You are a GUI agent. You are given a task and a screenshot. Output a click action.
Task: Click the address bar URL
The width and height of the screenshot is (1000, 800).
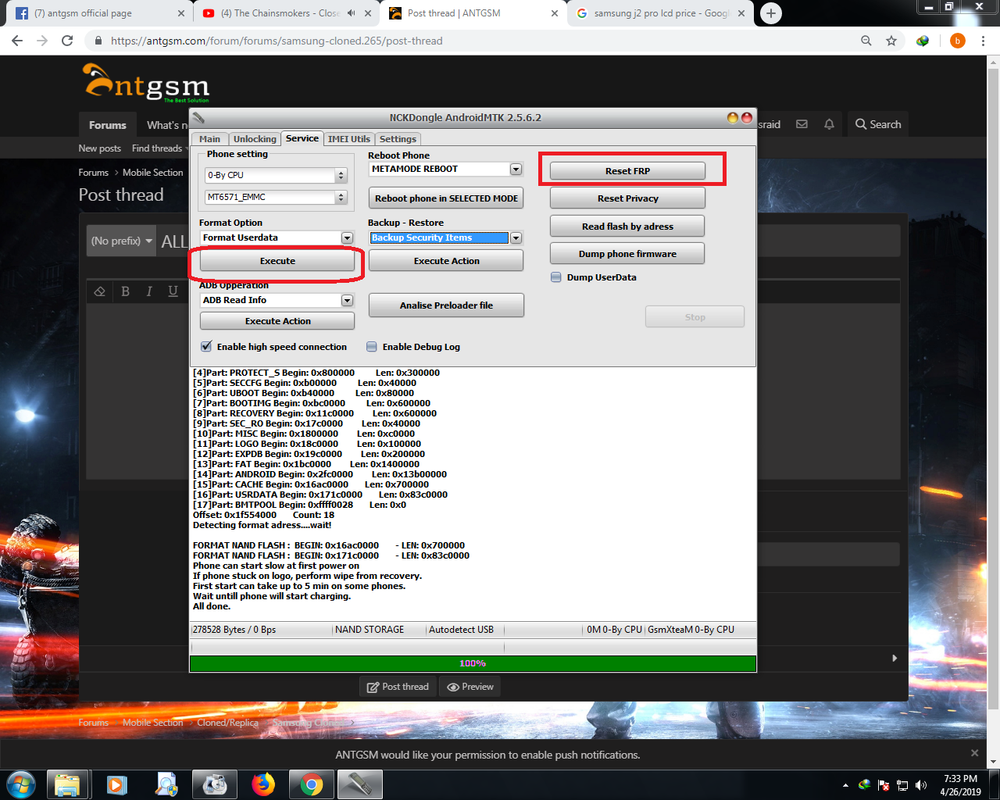click(277, 41)
